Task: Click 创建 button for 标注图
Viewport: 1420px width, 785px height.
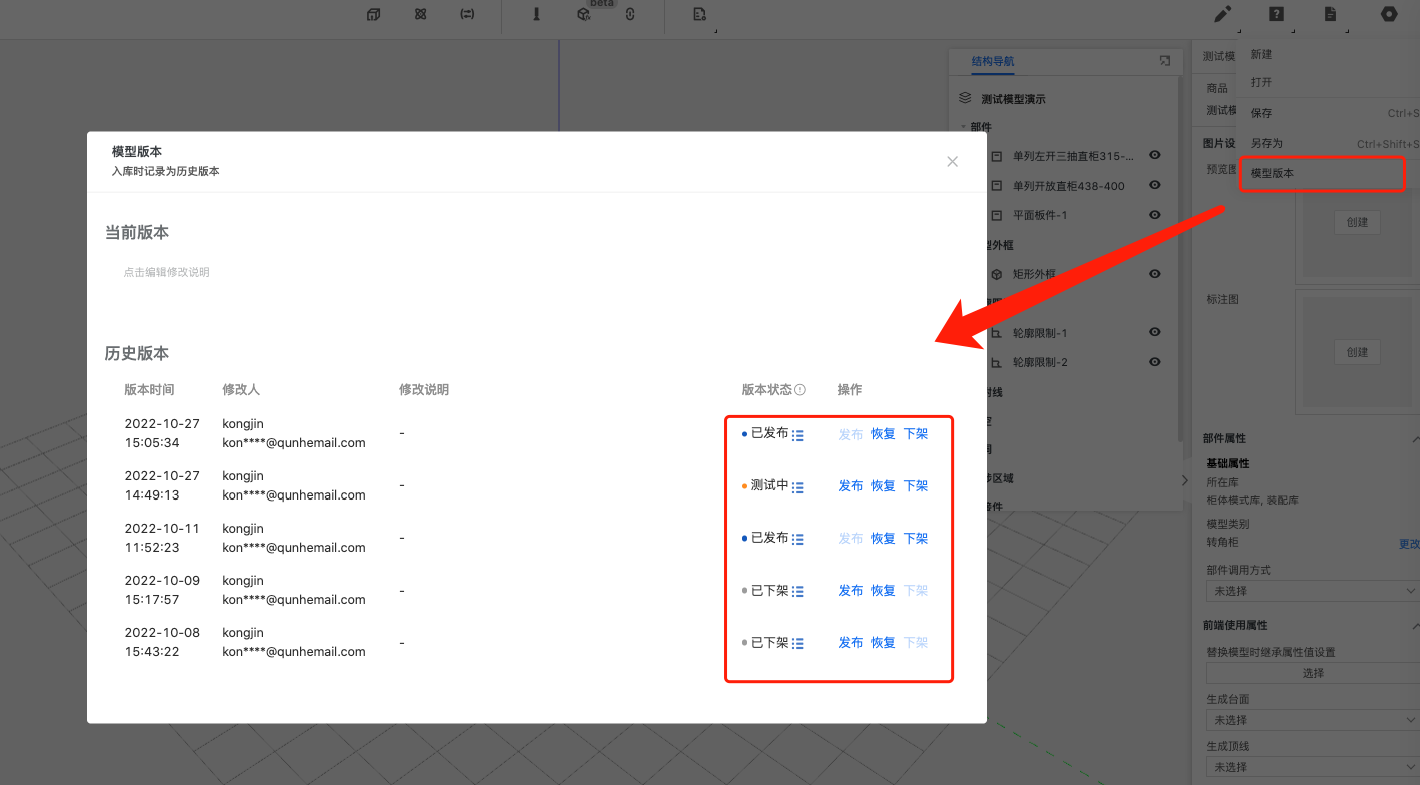Action: [1357, 352]
